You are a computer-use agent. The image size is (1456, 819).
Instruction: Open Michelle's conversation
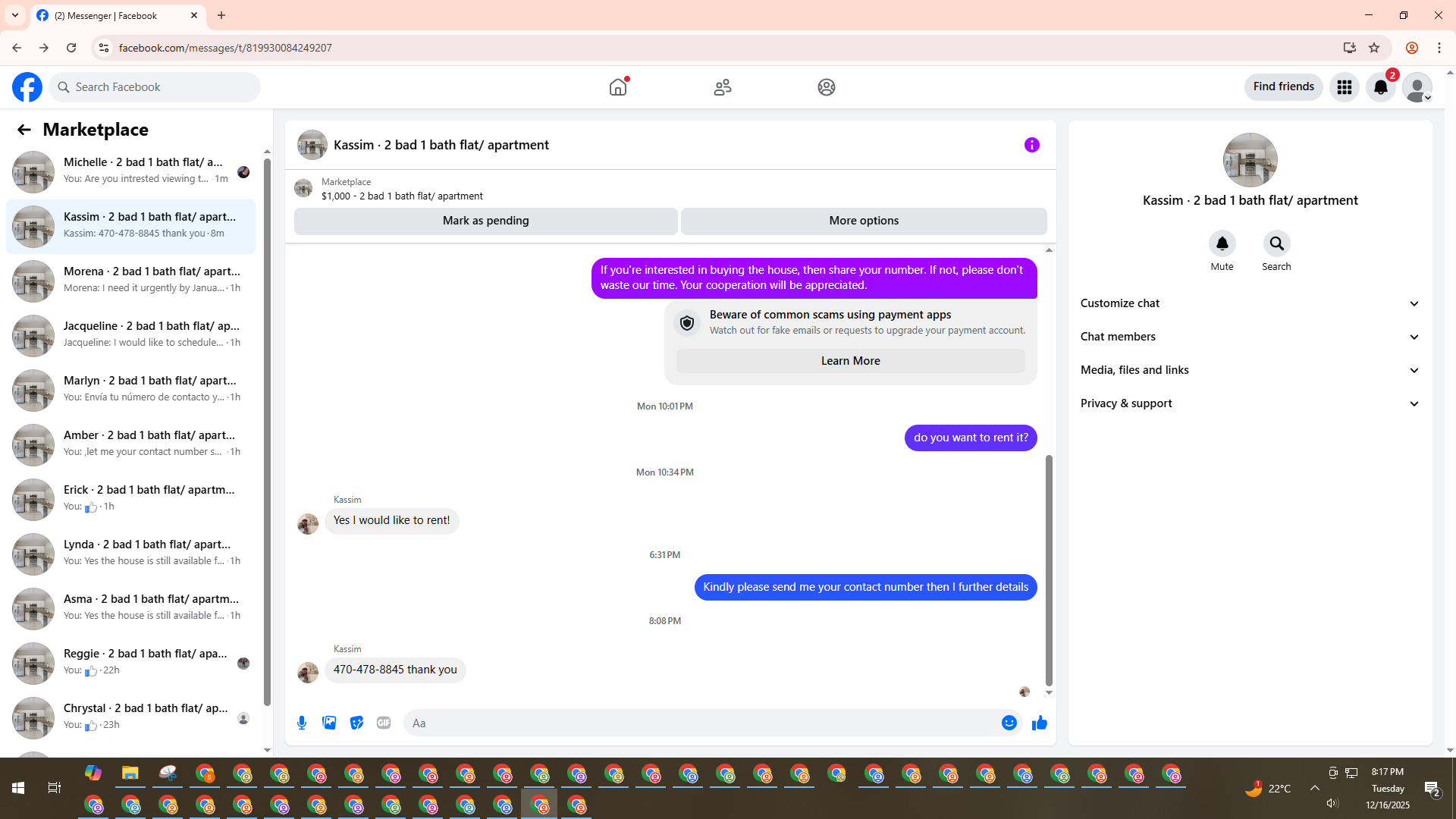click(130, 172)
